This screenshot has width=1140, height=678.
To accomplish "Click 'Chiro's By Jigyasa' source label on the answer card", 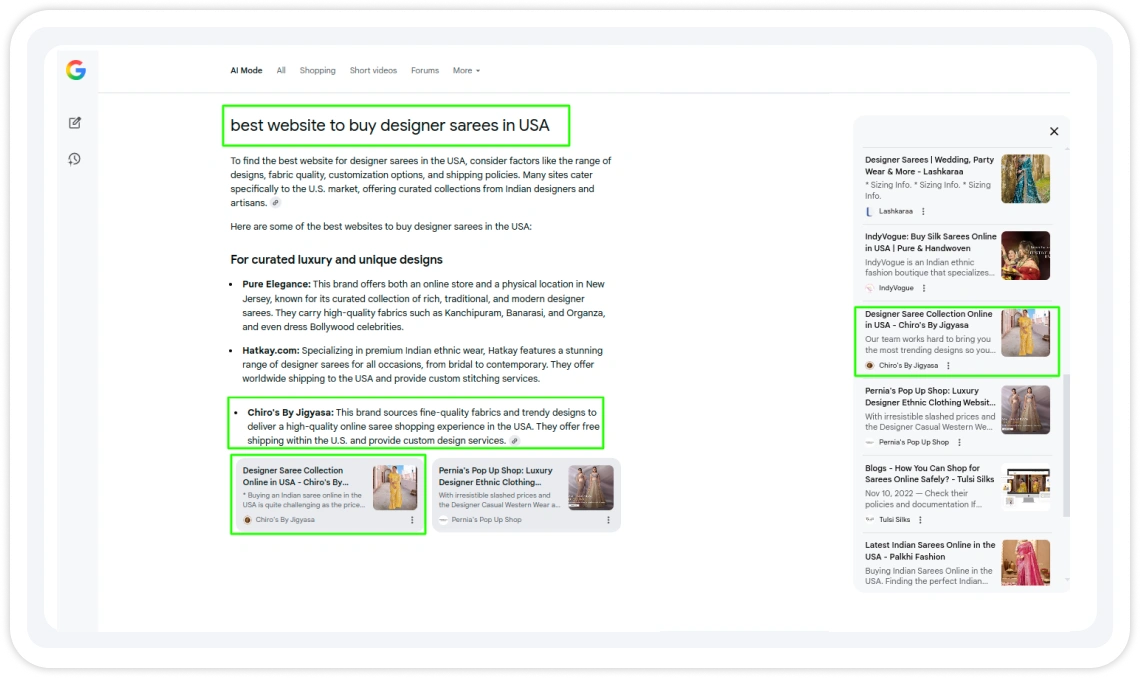I will (285, 520).
